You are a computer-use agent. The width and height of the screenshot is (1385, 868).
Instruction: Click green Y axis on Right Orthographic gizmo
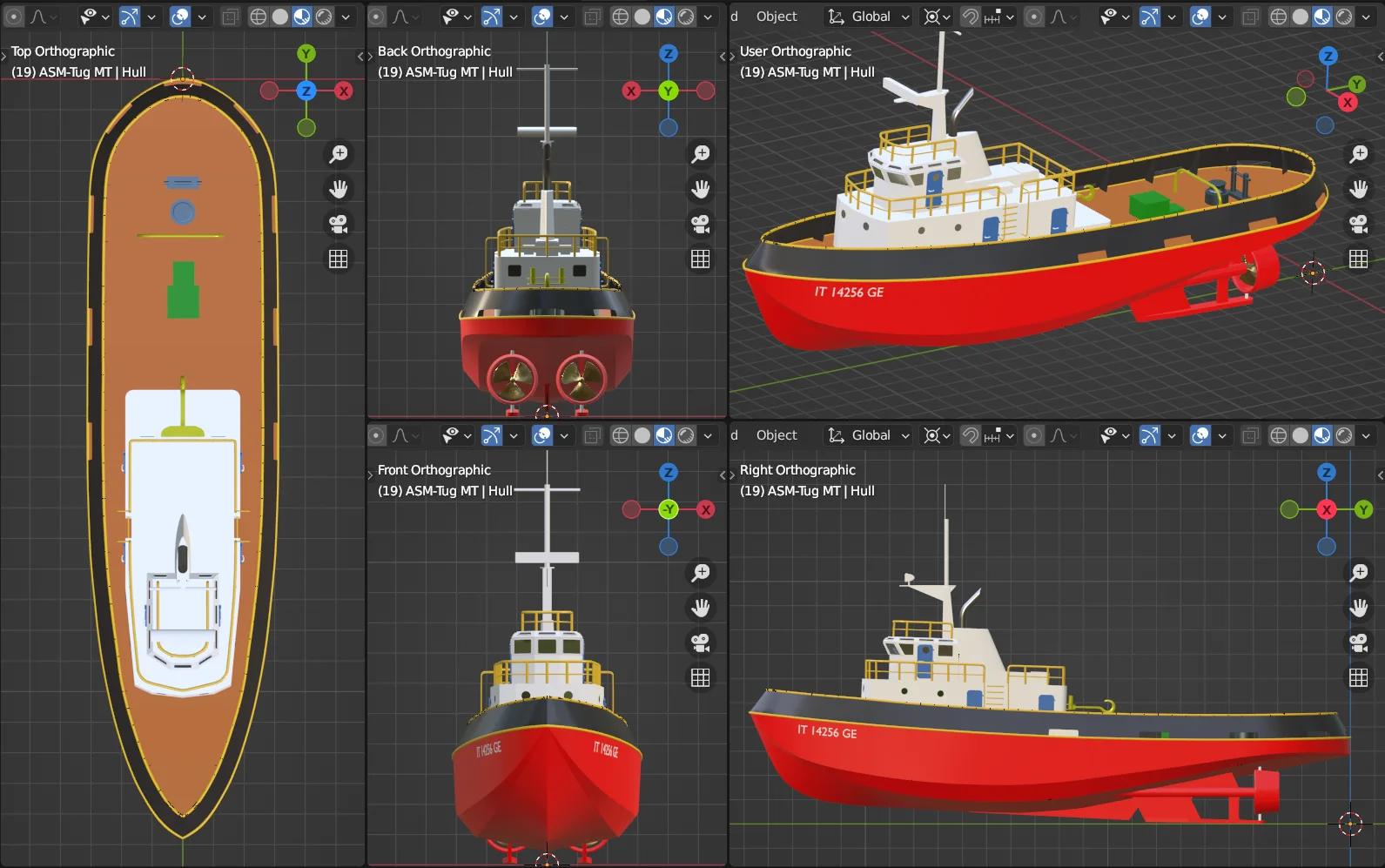click(x=1364, y=509)
